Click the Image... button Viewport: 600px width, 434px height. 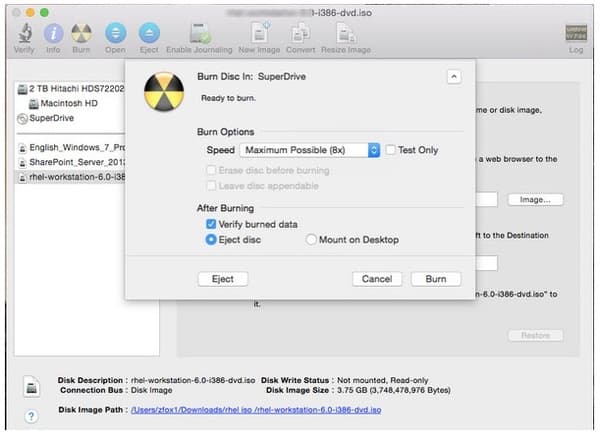[x=535, y=200]
